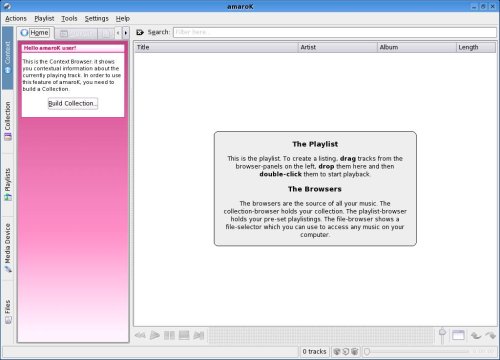Sort playlist by Album column header
Image resolution: width=500 pixels, height=360 pixels.
point(416,47)
